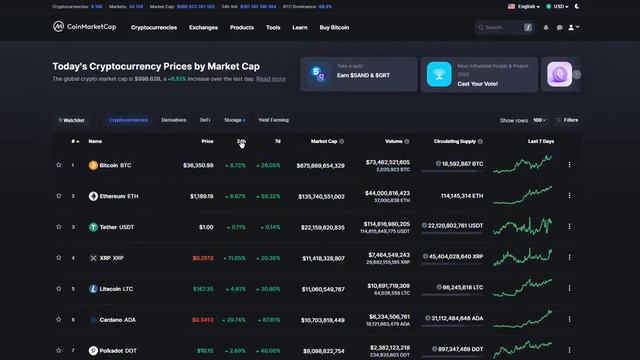Open the Tools nav menu
640x360 pixels.
(273, 27)
